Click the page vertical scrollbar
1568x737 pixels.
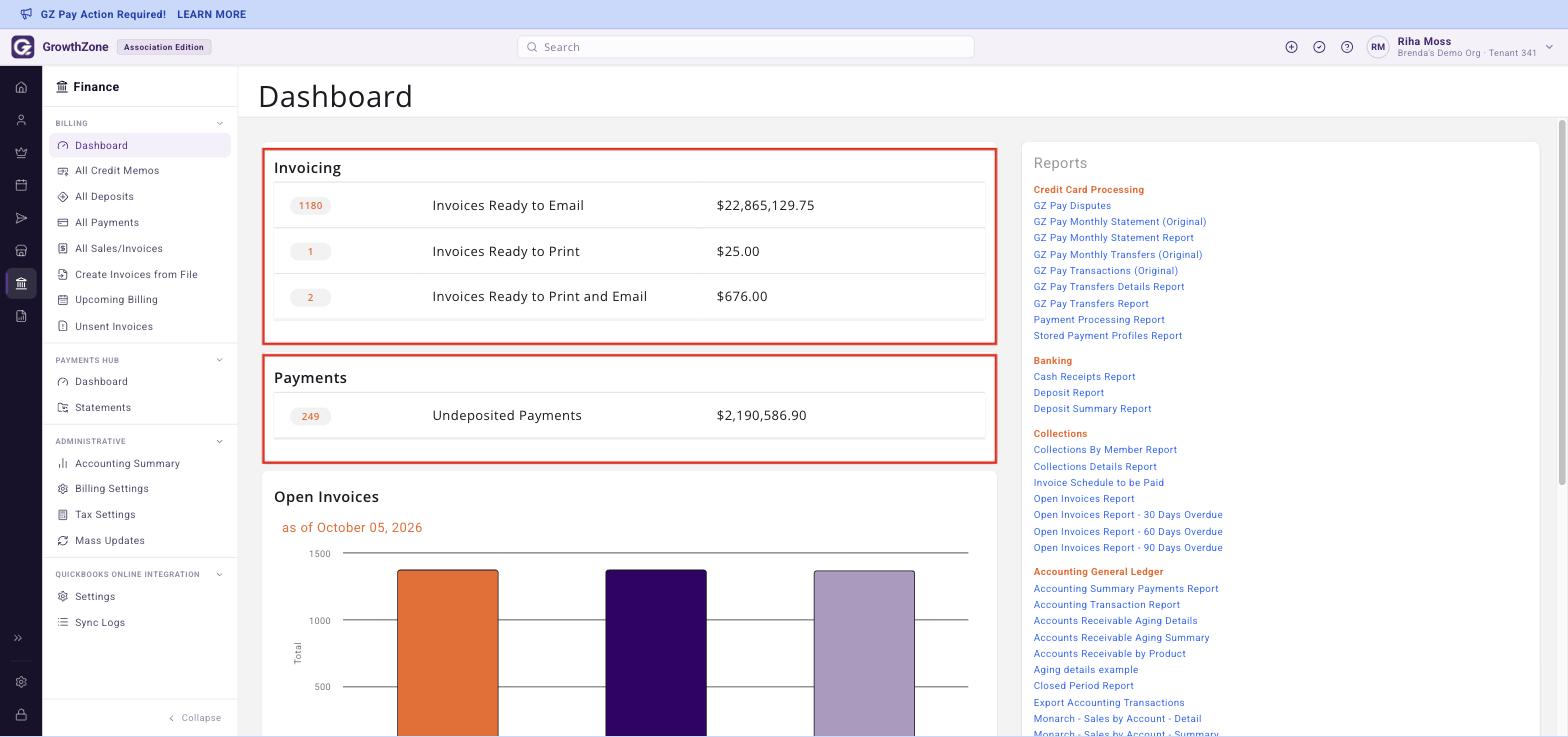[1562, 305]
